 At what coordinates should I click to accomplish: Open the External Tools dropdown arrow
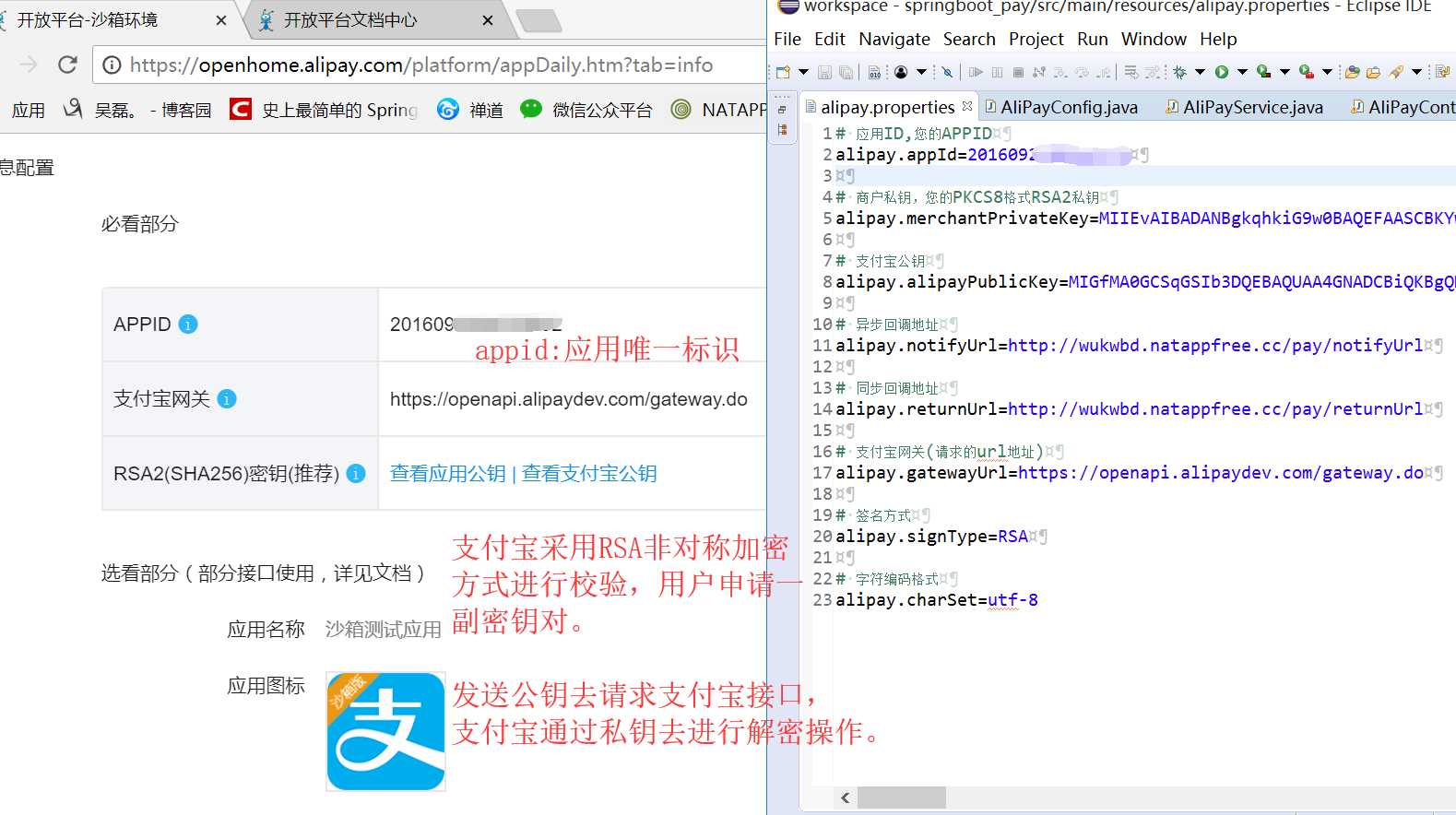(1327, 72)
